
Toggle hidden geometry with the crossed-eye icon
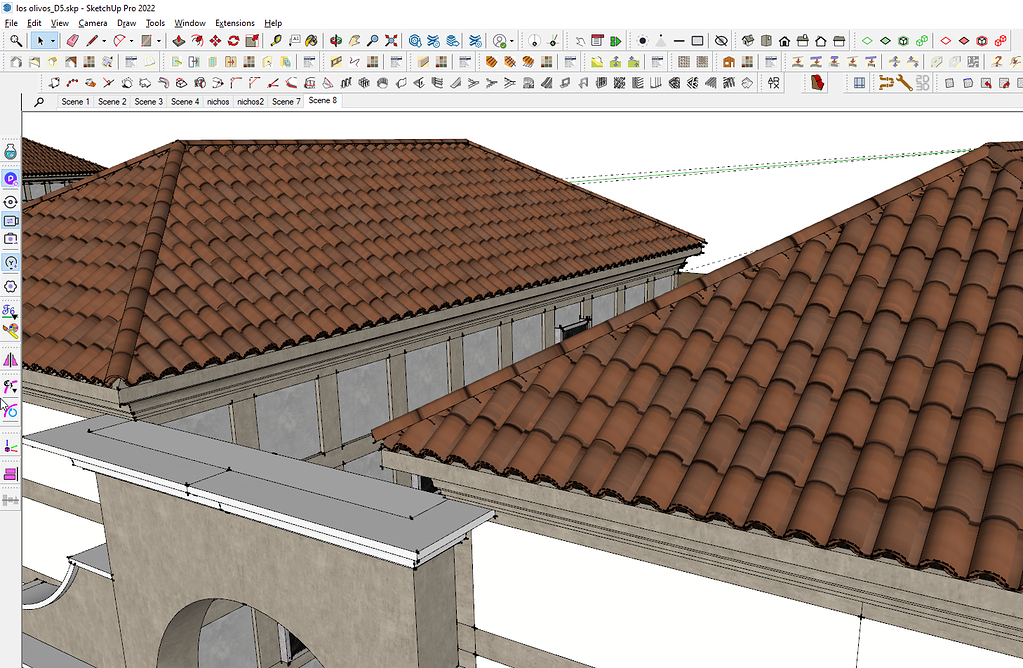[x=720, y=41]
